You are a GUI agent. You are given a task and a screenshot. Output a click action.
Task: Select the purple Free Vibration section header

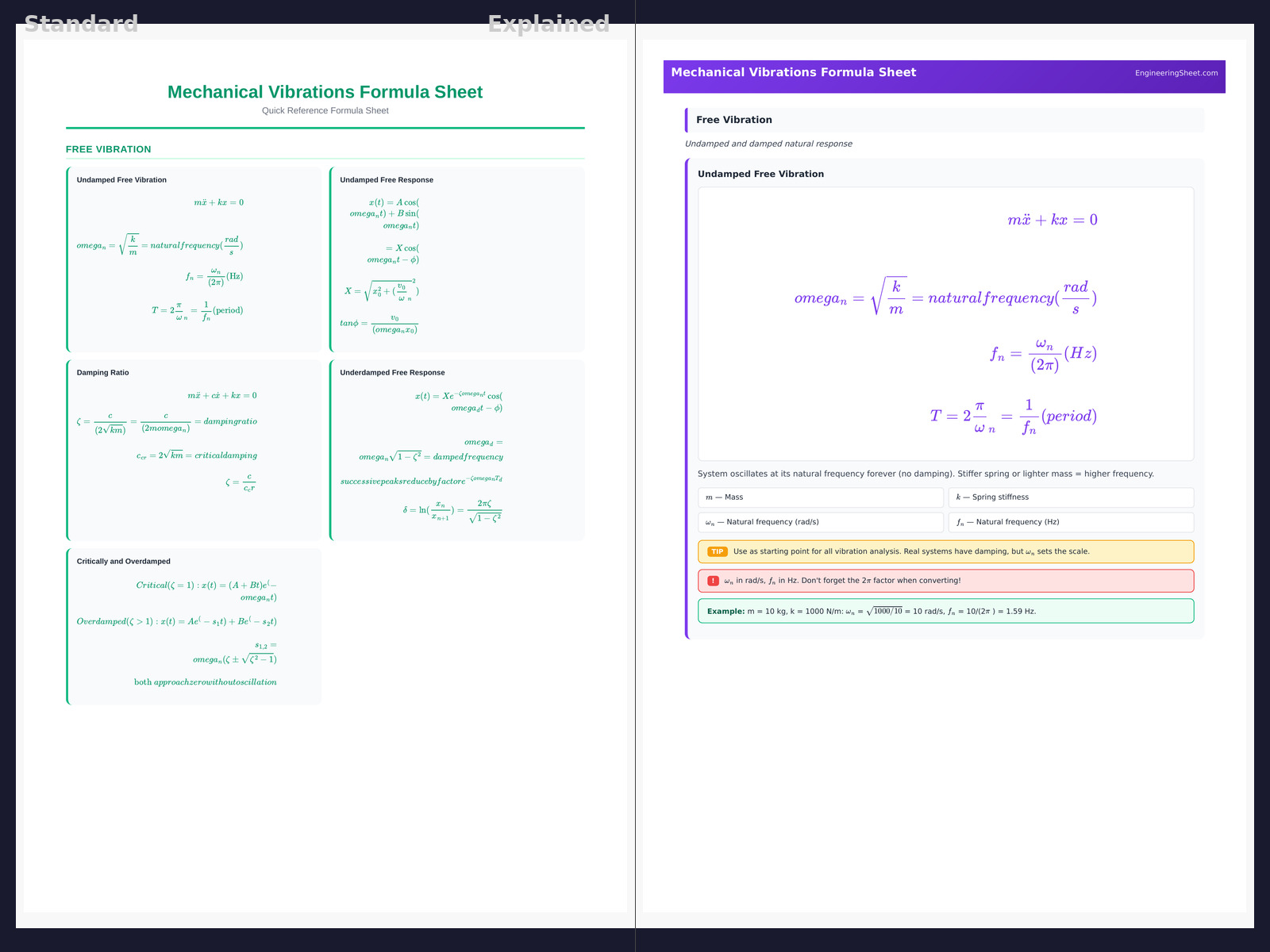[734, 120]
